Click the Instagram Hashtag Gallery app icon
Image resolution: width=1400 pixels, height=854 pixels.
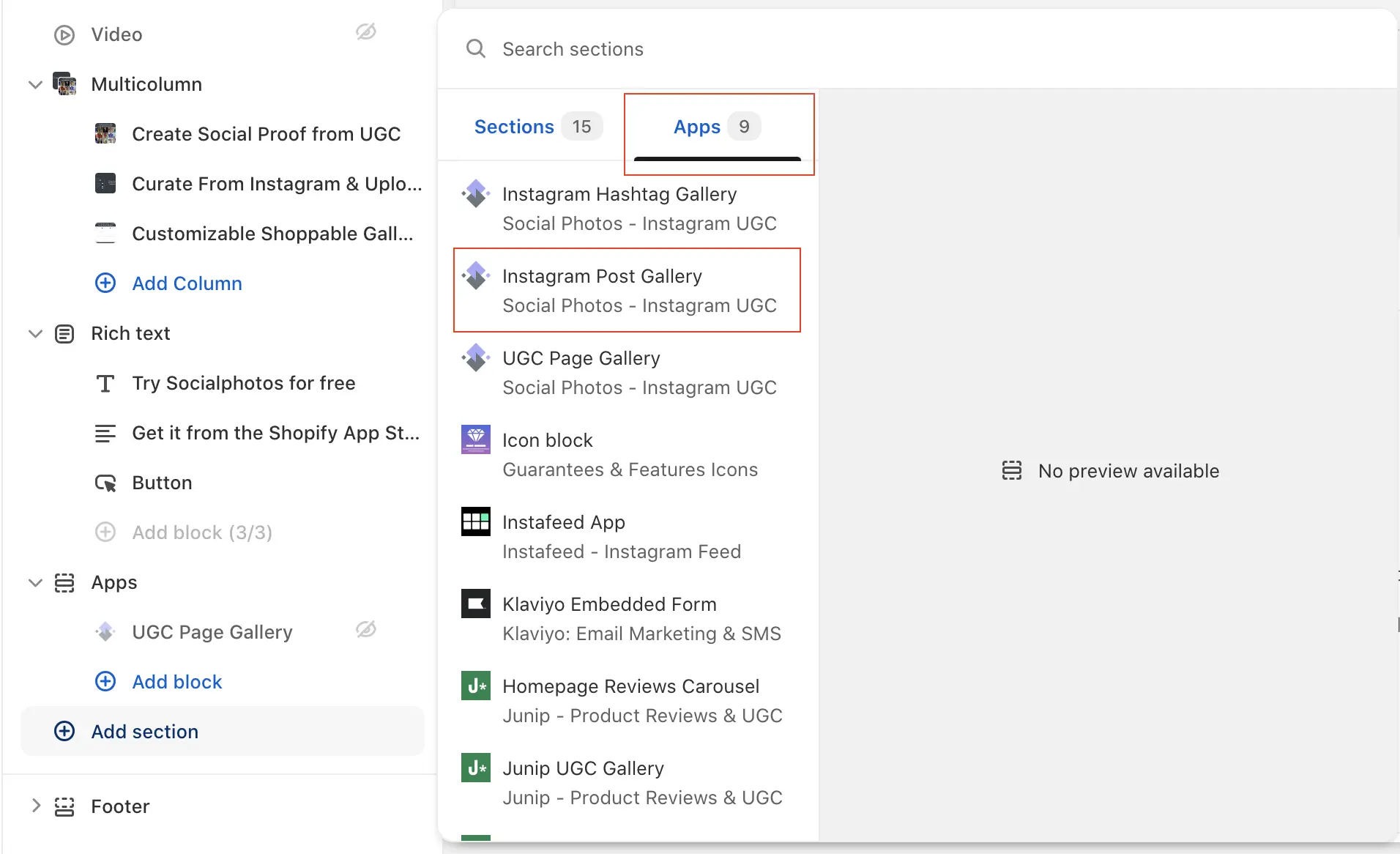[476, 193]
